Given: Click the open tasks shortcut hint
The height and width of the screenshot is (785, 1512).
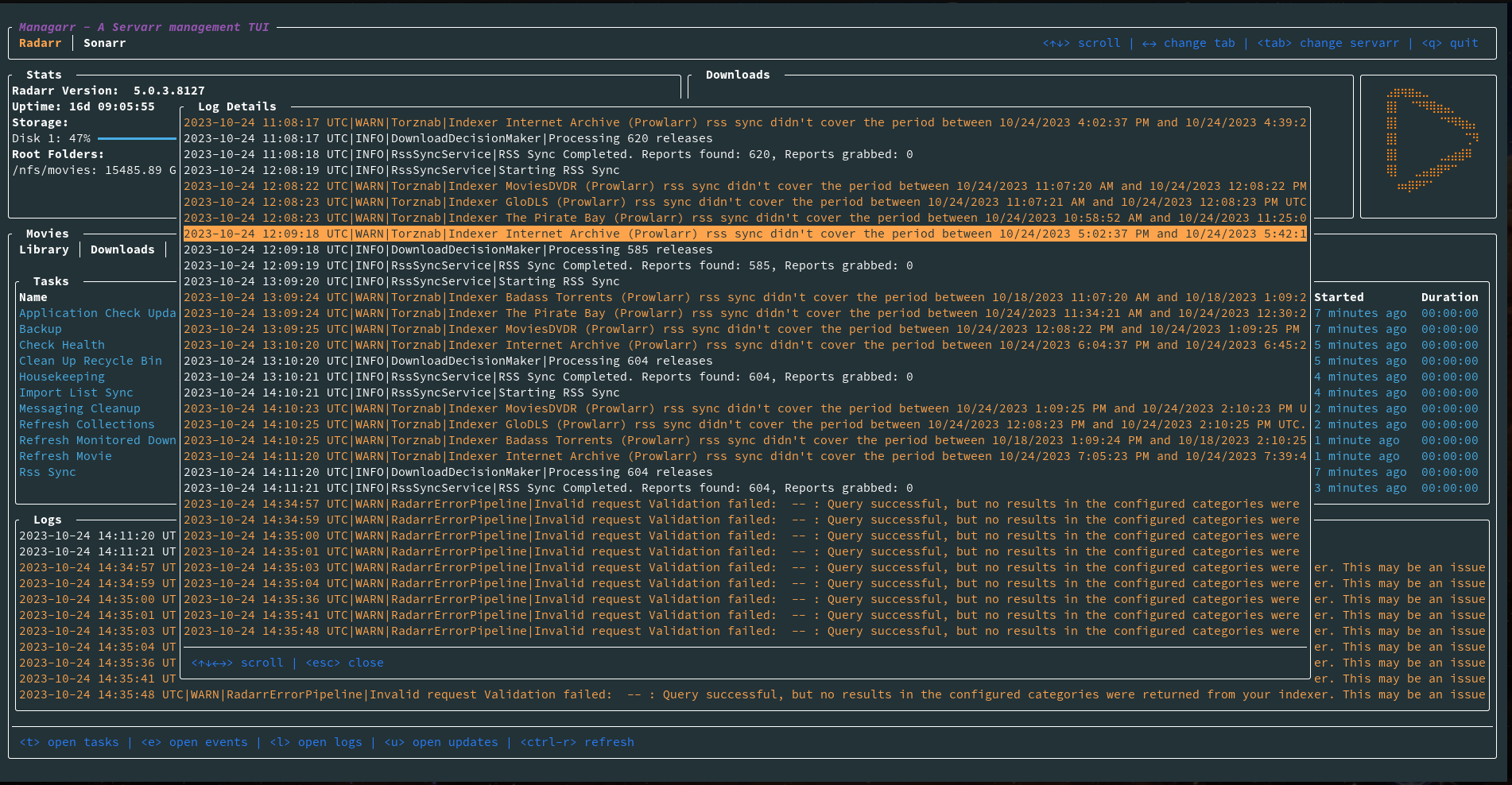Looking at the screenshot, I should click(x=69, y=742).
